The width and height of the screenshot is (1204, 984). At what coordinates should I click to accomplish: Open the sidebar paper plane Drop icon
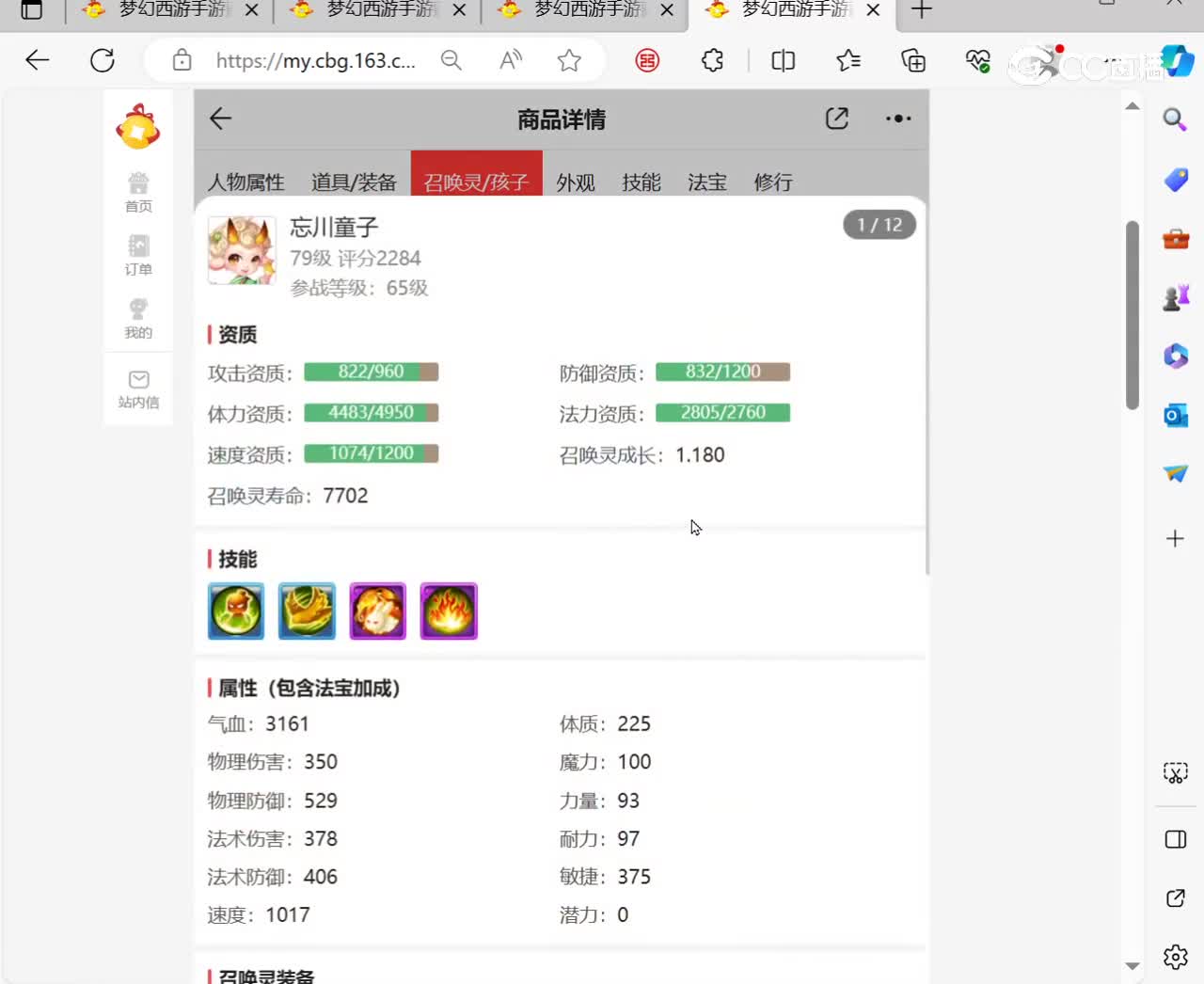tap(1176, 473)
